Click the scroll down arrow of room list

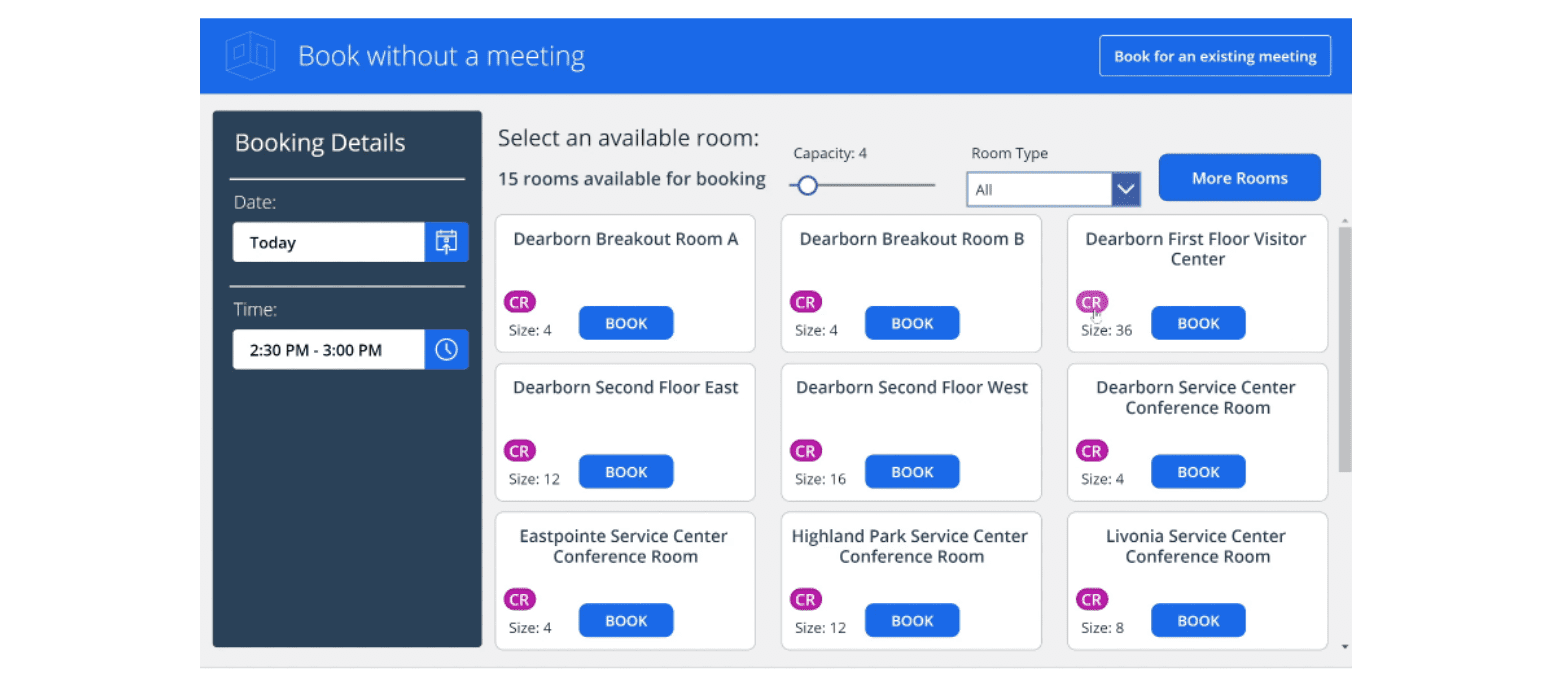[1344, 647]
